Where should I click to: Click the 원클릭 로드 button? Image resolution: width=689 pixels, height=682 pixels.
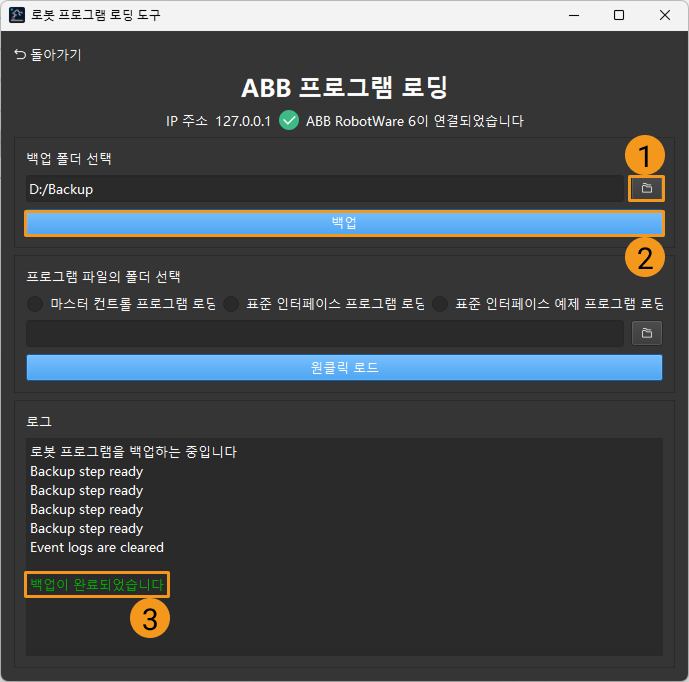pyautogui.click(x=344, y=367)
